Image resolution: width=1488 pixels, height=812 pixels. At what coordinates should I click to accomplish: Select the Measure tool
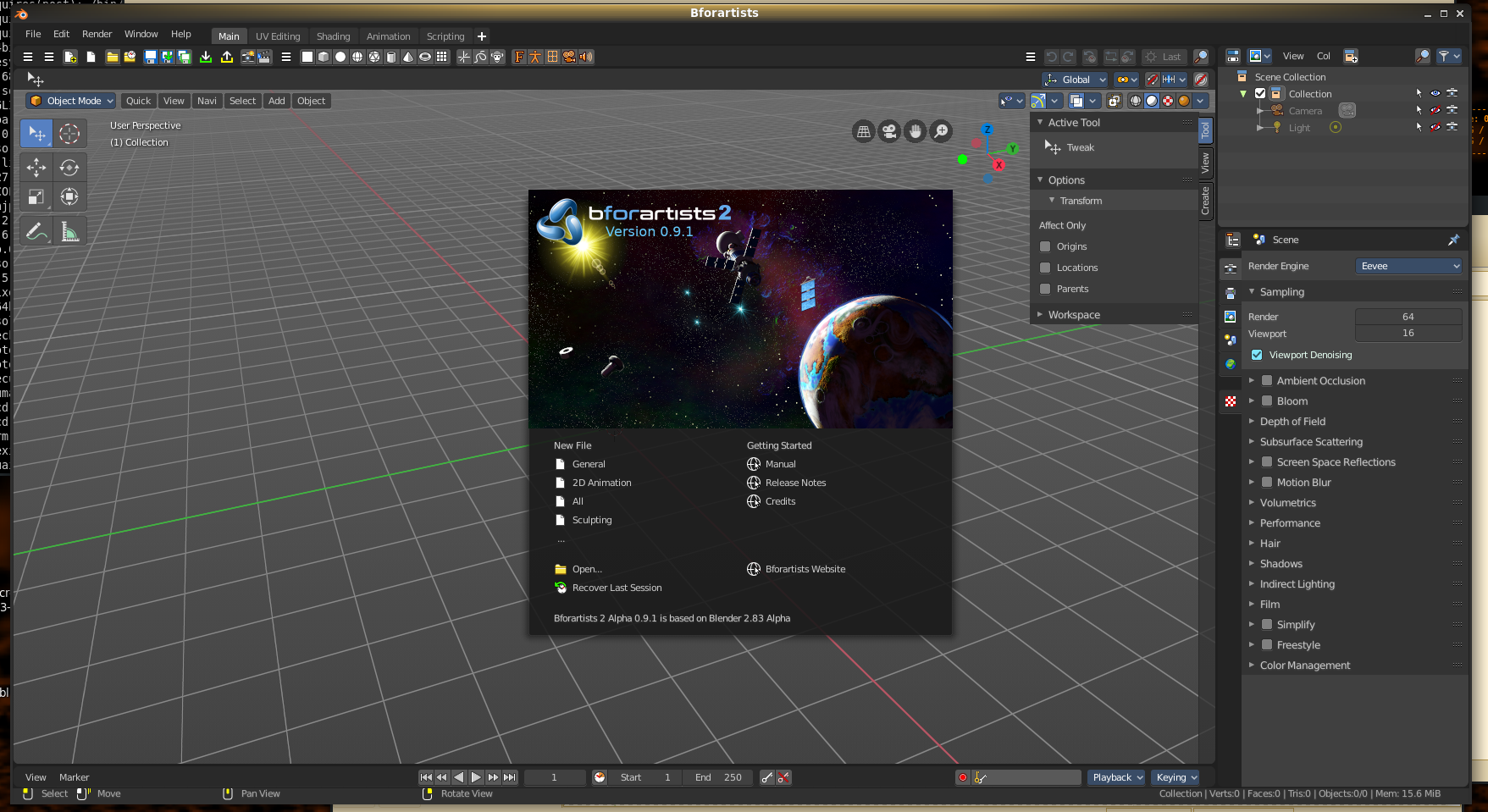point(69,231)
